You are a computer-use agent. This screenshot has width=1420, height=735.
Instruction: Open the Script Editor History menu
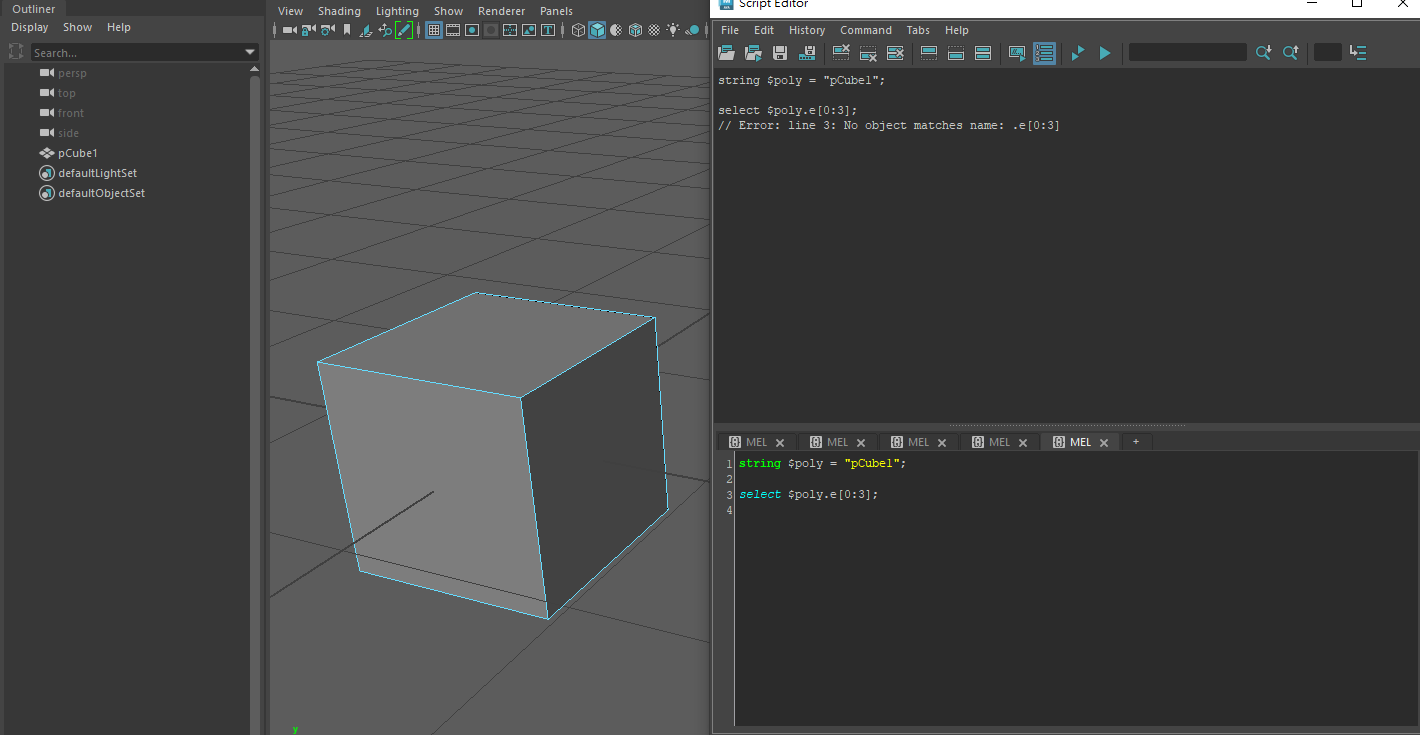[x=807, y=30]
